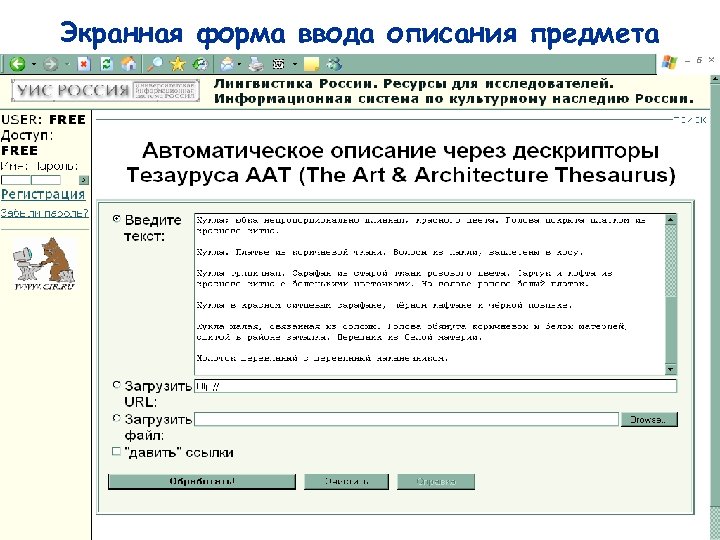
Task: Focus the URL input field
Action: pos(435,386)
